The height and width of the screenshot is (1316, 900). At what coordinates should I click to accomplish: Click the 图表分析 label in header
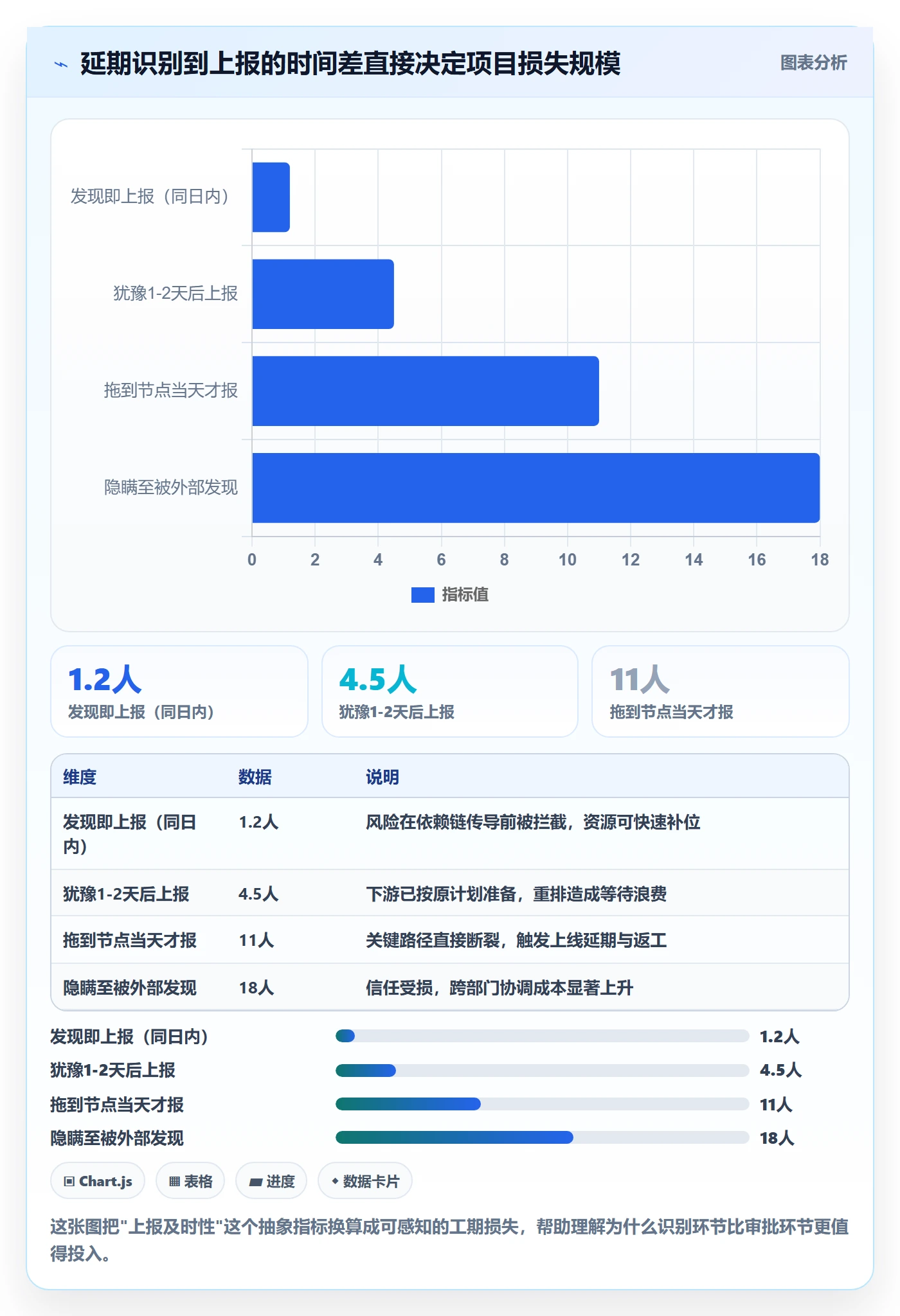pos(813,63)
